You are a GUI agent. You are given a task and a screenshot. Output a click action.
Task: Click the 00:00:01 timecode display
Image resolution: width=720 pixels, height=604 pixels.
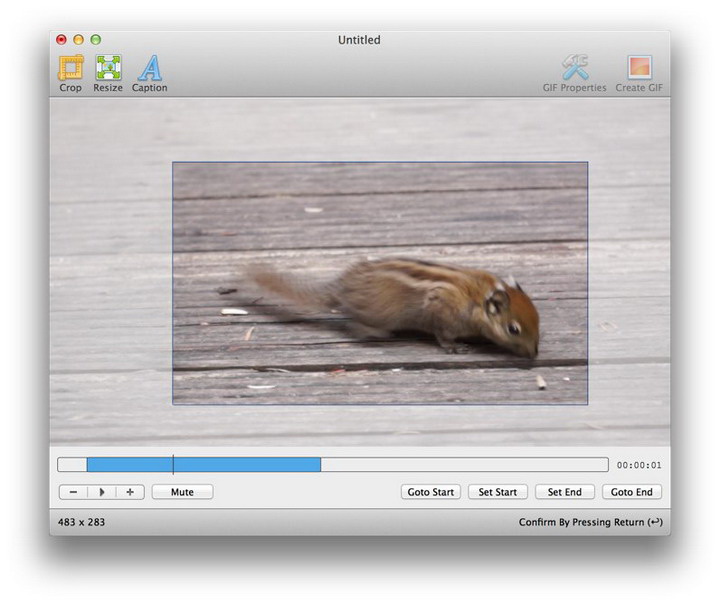(638, 466)
